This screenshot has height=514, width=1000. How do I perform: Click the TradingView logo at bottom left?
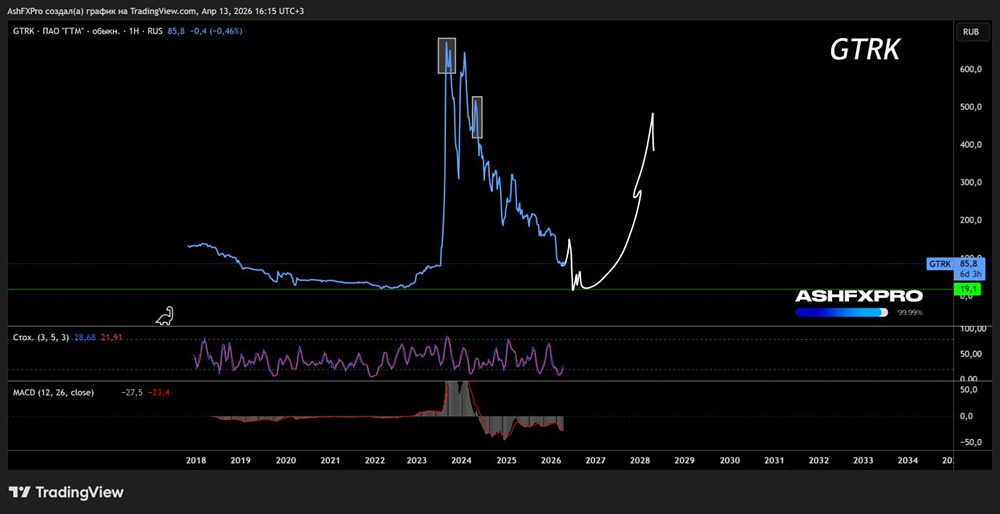66,492
